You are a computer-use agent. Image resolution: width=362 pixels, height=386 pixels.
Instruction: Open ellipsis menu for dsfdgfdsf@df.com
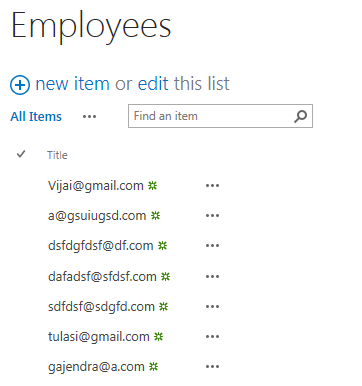pyautogui.click(x=212, y=246)
